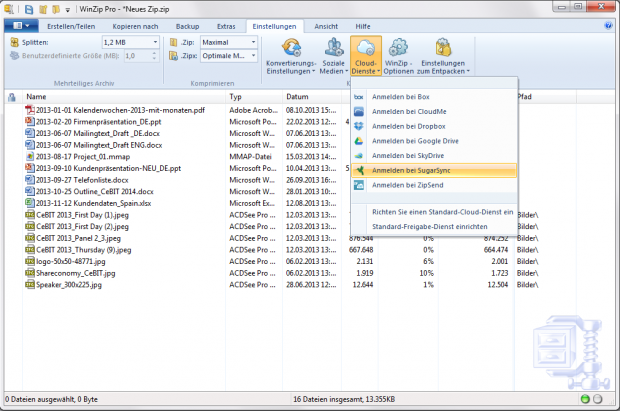The image size is (620, 411).
Task: Select file Shareconomy_CeBIT.jpg
Action: 76,273
